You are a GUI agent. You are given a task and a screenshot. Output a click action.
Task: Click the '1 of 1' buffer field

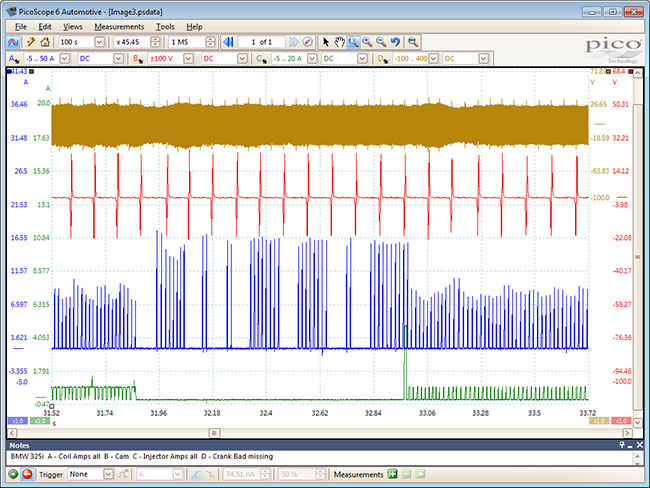pyautogui.click(x=261, y=42)
